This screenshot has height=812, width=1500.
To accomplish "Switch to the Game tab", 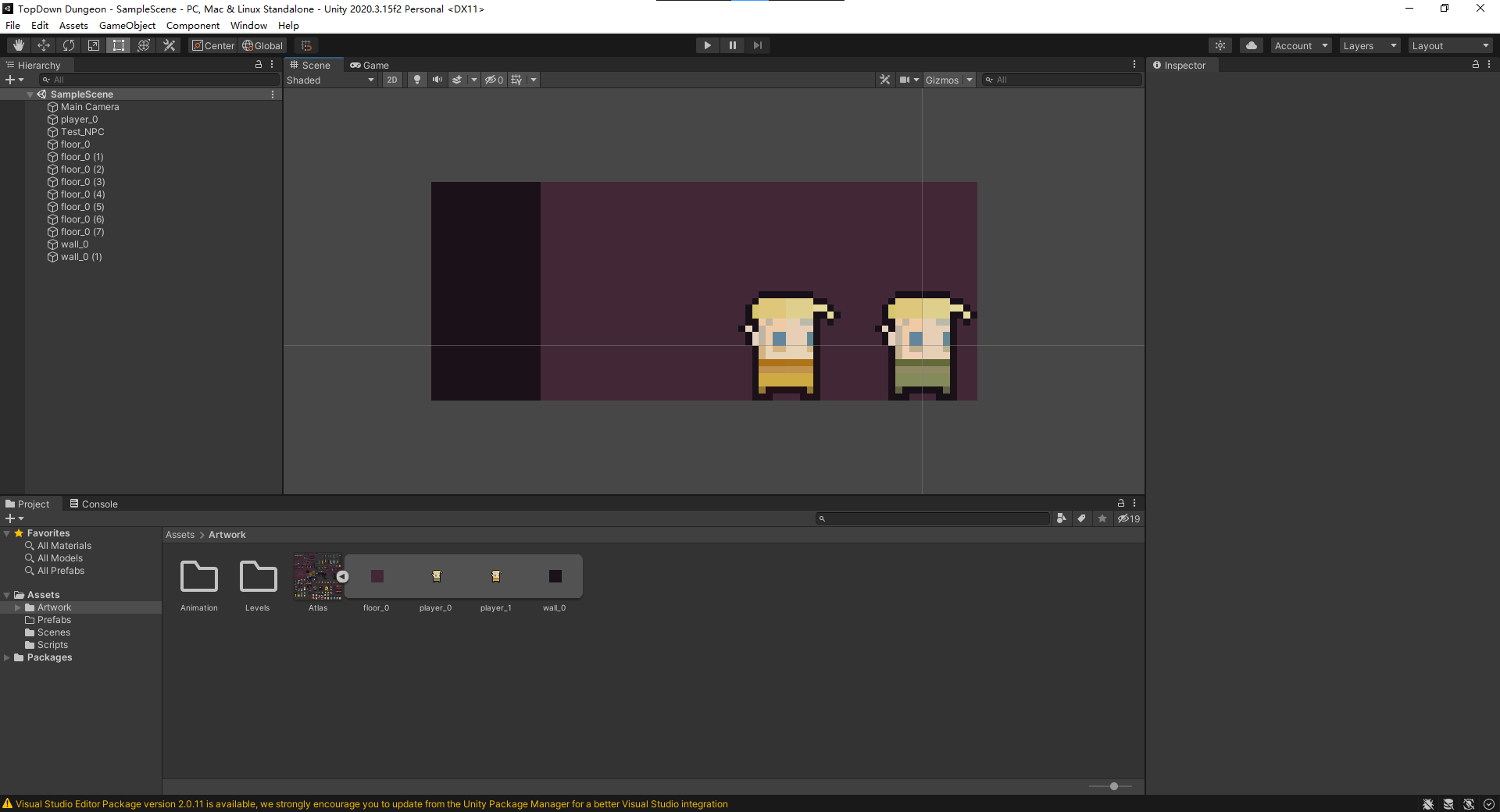I will pyautogui.click(x=370, y=65).
